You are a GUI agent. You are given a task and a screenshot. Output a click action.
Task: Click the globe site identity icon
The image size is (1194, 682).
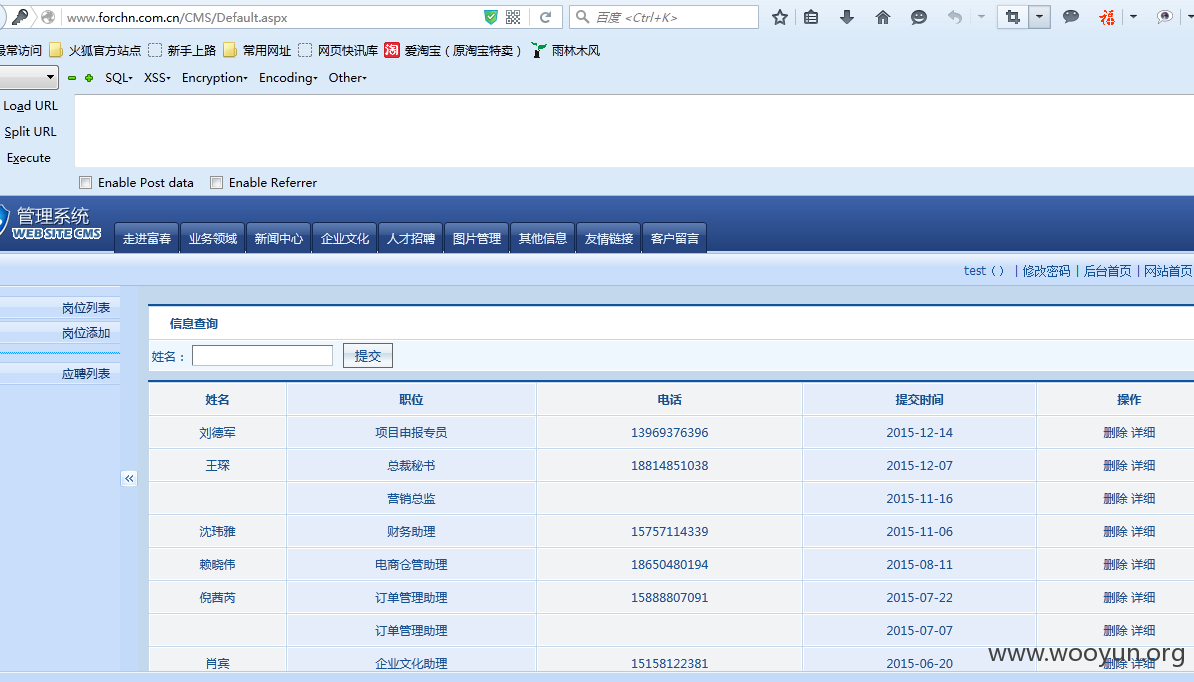[x=48, y=17]
